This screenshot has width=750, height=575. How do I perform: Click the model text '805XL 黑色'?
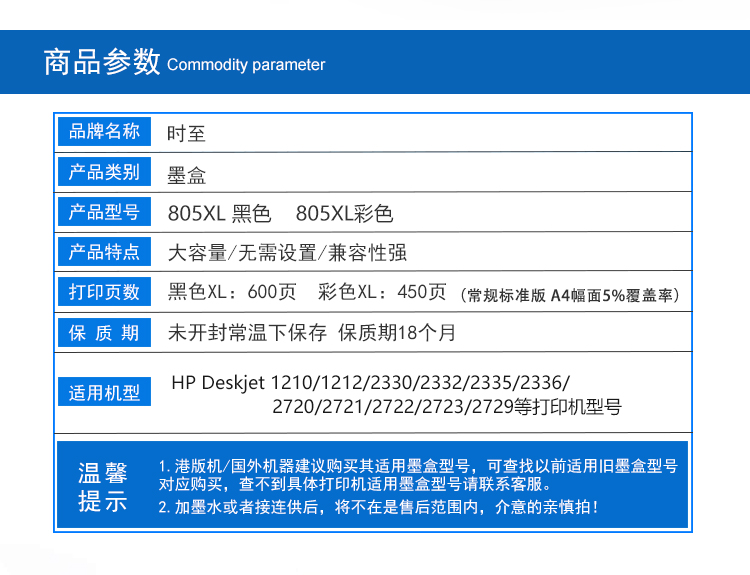tap(220, 213)
